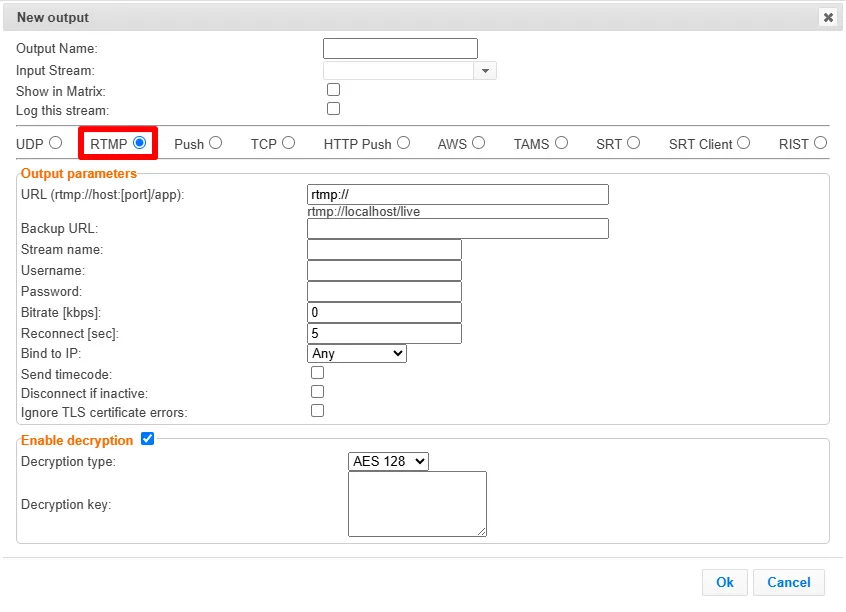Open the Input Stream dropdown
This screenshot has height=612, width=846.
(485, 71)
